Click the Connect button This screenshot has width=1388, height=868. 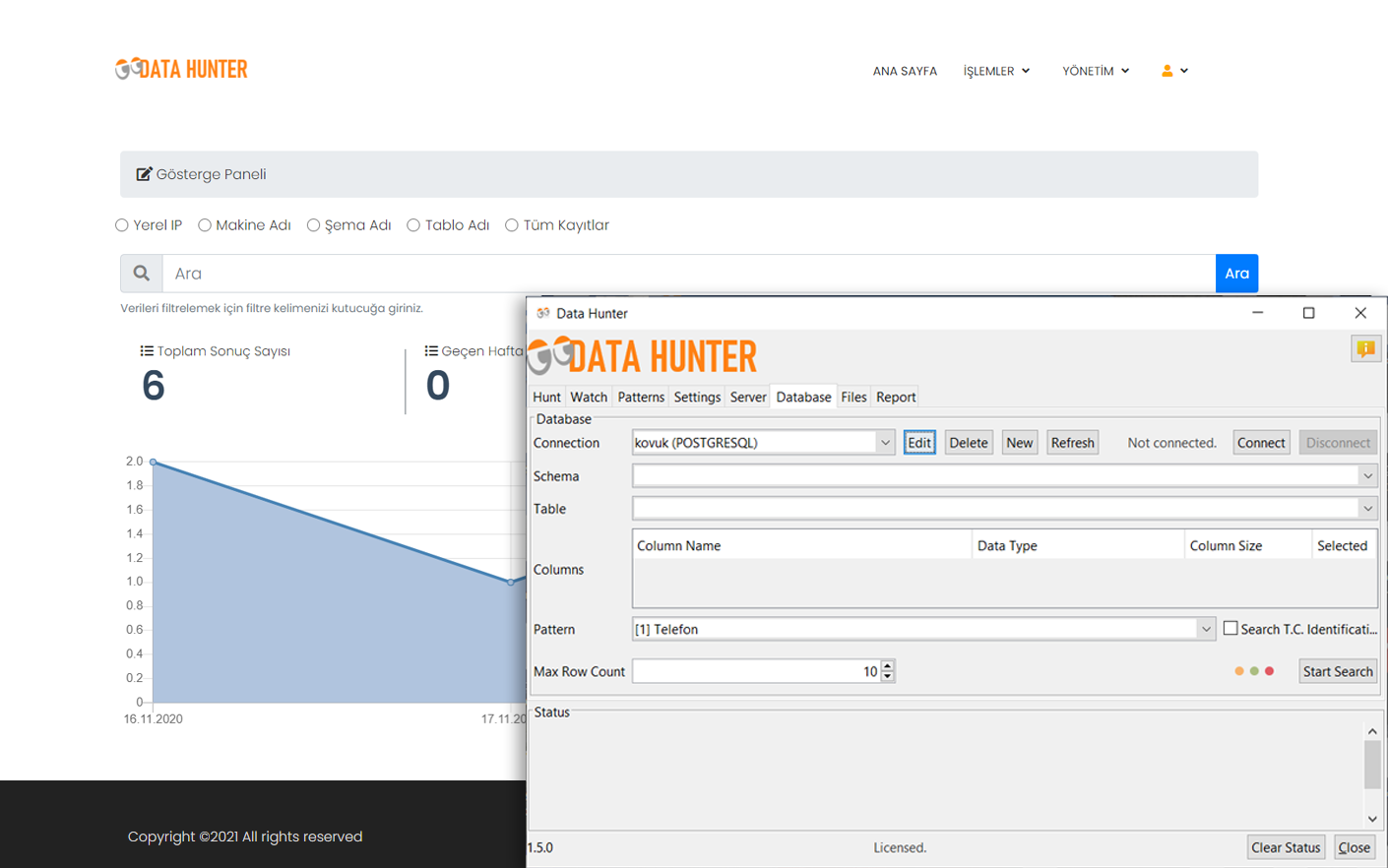1261,443
